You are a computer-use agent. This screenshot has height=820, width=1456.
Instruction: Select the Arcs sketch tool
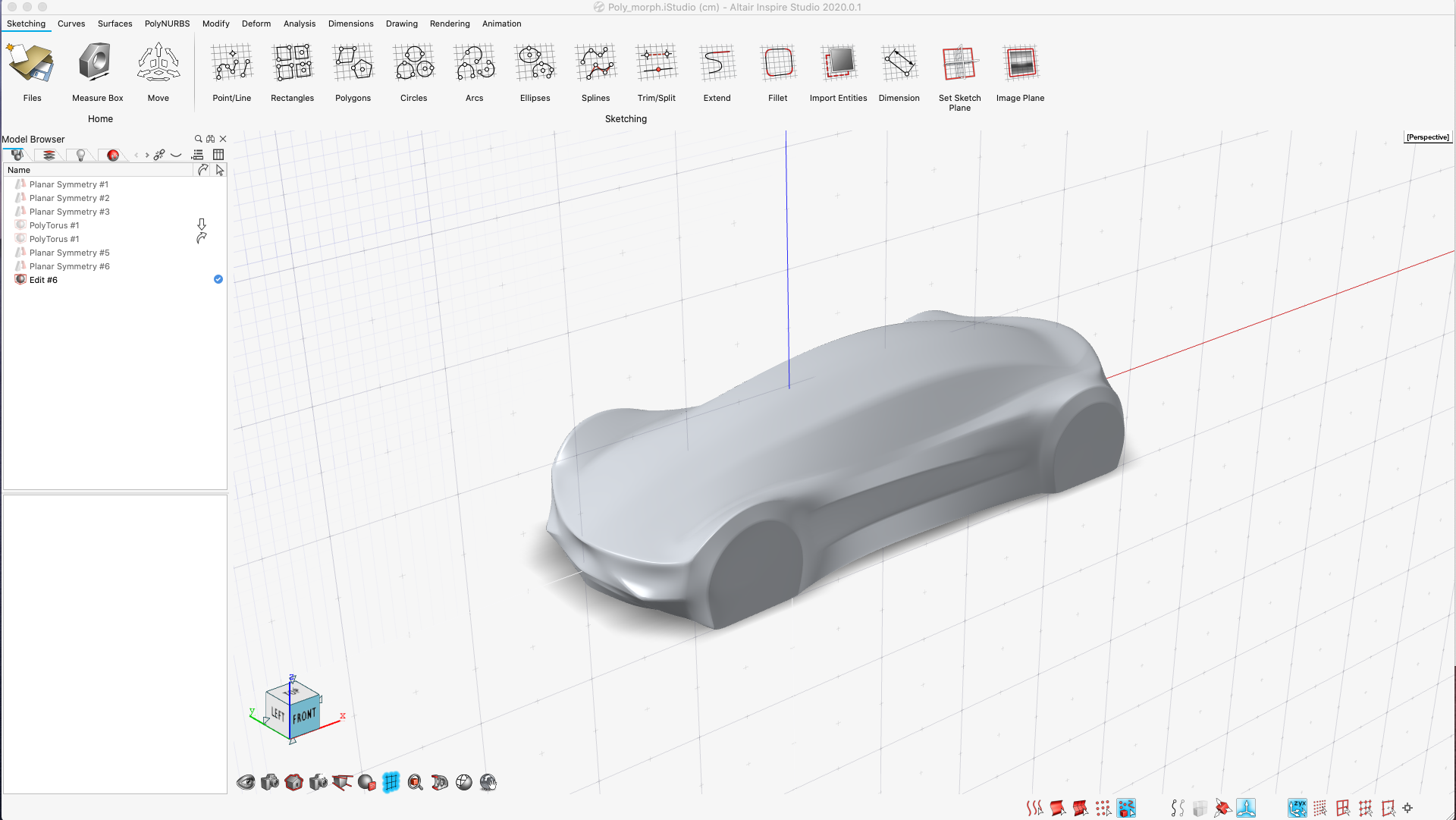[475, 72]
